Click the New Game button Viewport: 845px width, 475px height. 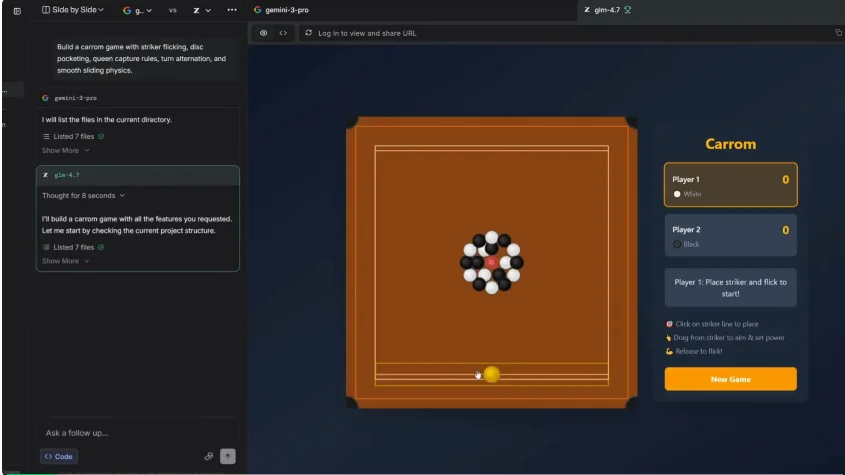(x=730, y=379)
